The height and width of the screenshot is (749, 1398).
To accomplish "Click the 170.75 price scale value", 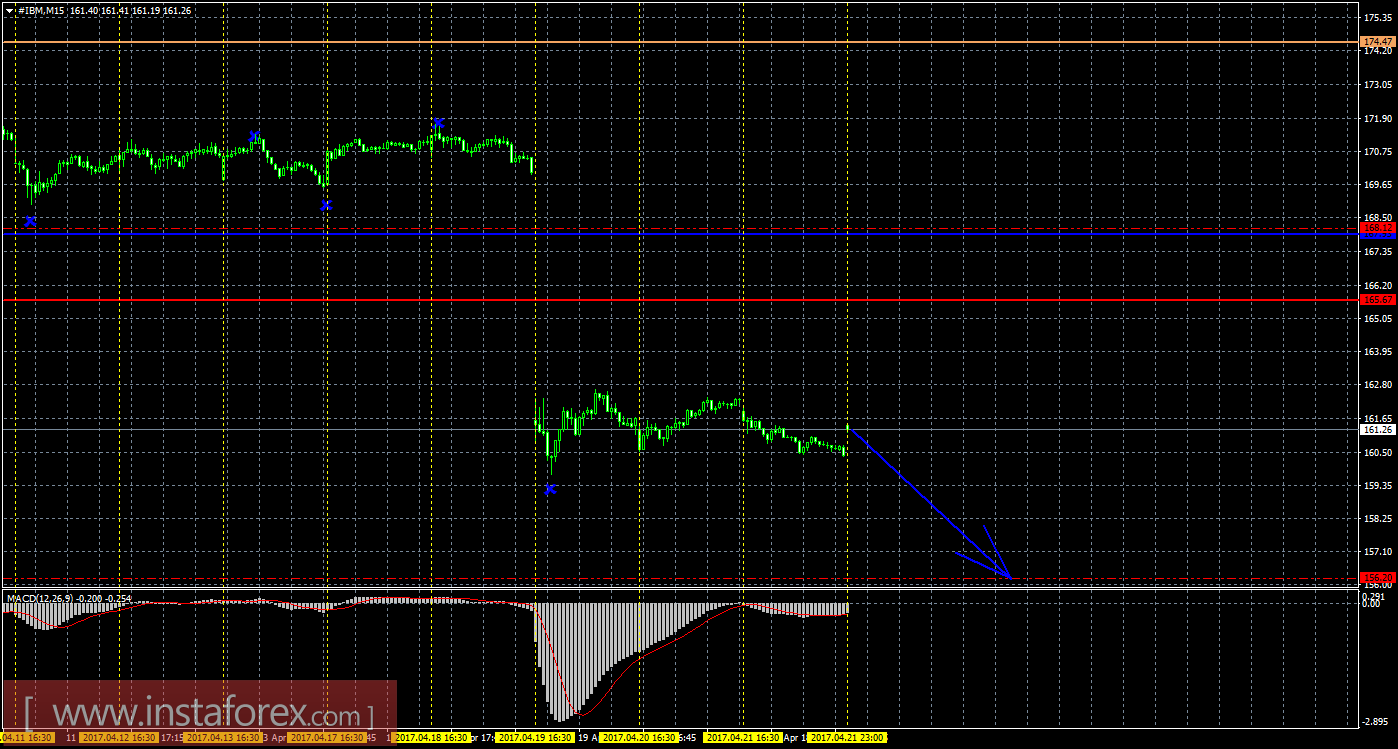I will point(1376,152).
